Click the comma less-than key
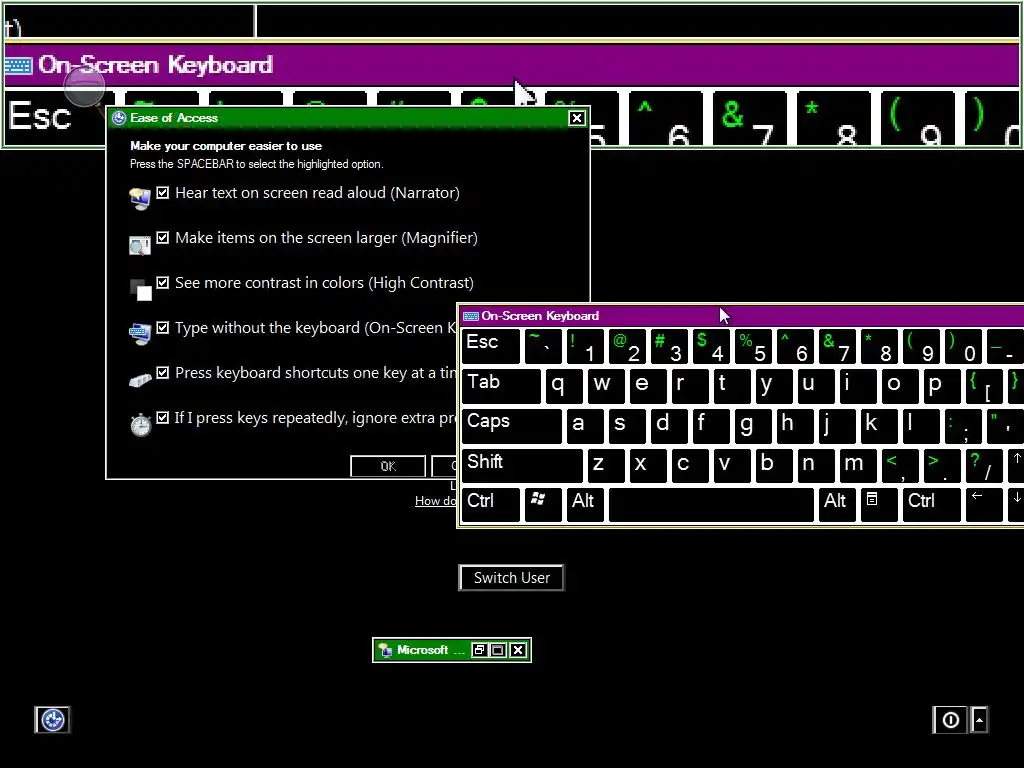This screenshot has height=768, width=1024. [x=900, y=466]
